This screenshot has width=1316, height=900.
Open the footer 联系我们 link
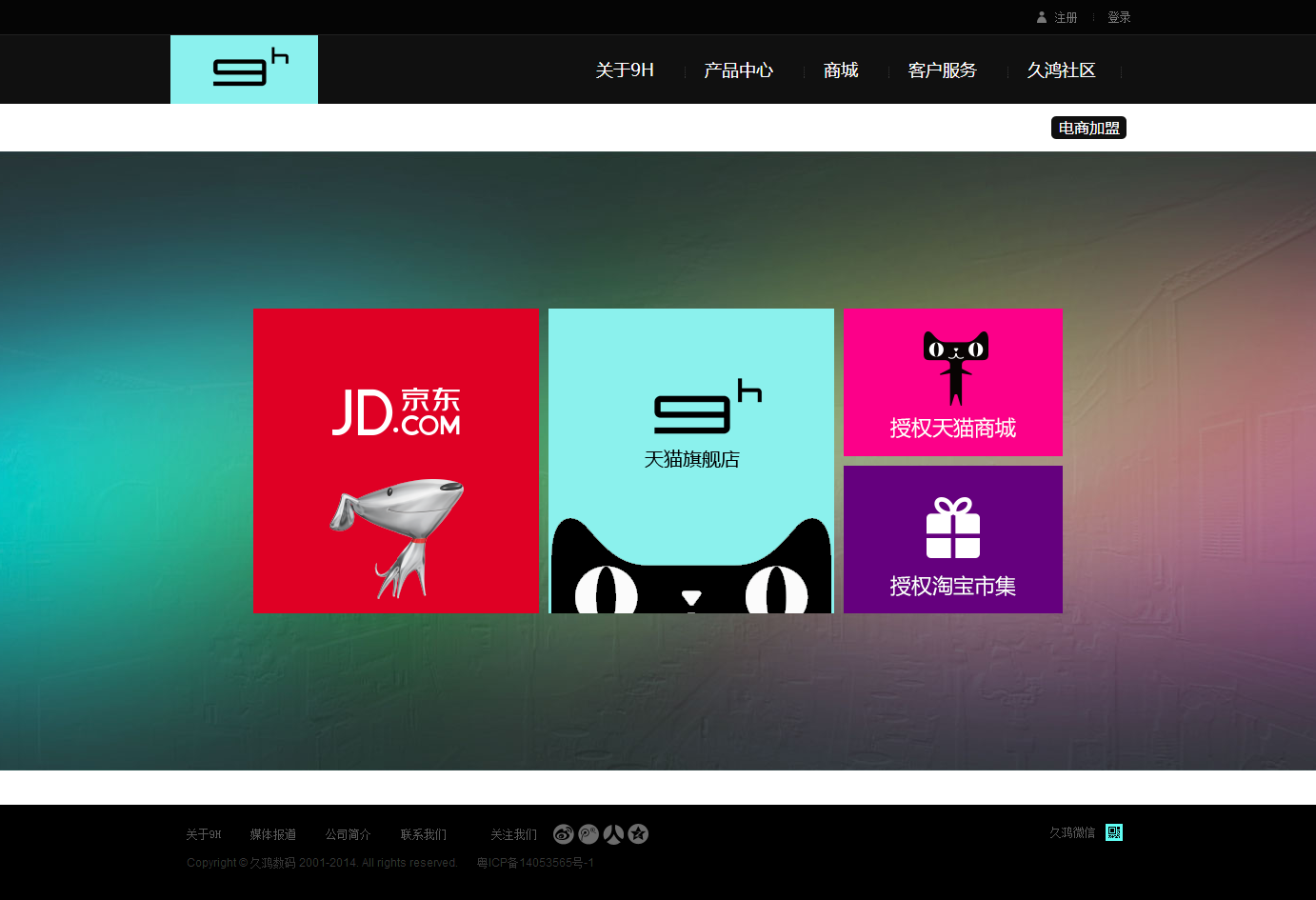tap(423, 834)
